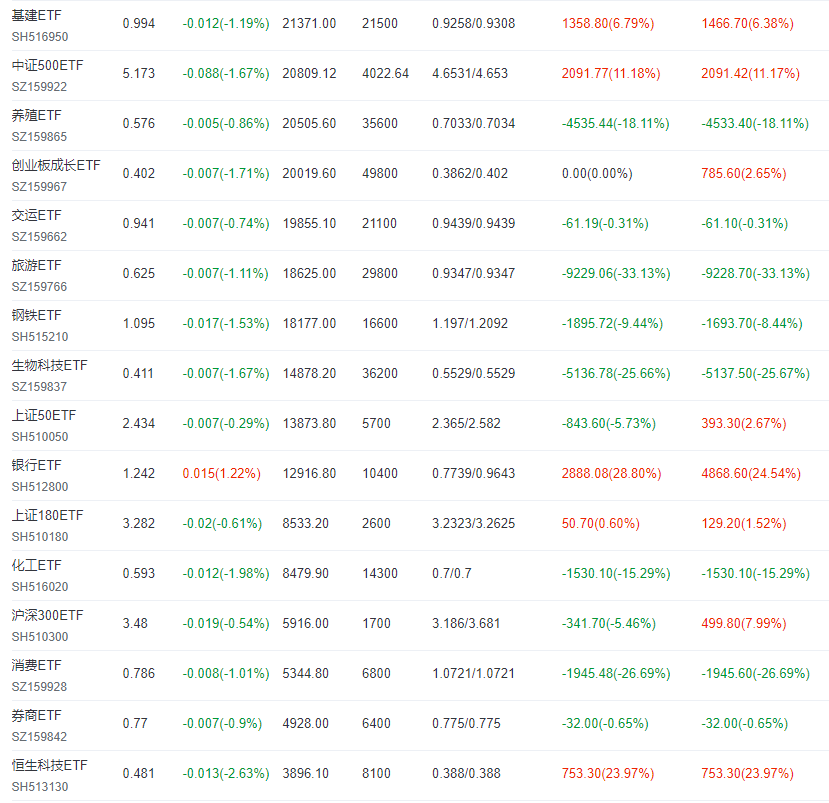
Task: Click the SZ159766 stock code
Action: click(39, 287)
